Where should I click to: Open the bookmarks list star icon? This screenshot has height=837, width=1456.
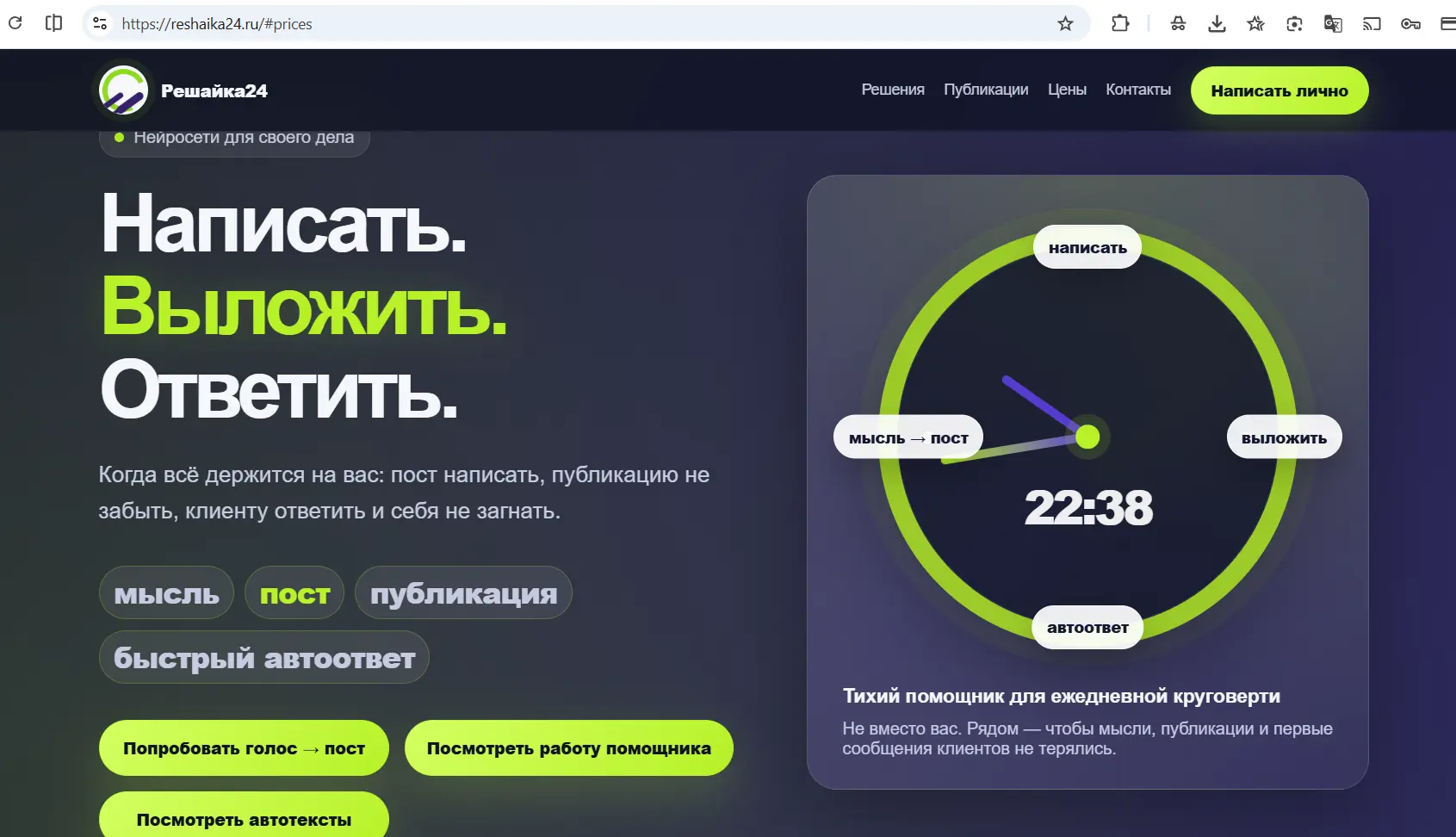1255,23
